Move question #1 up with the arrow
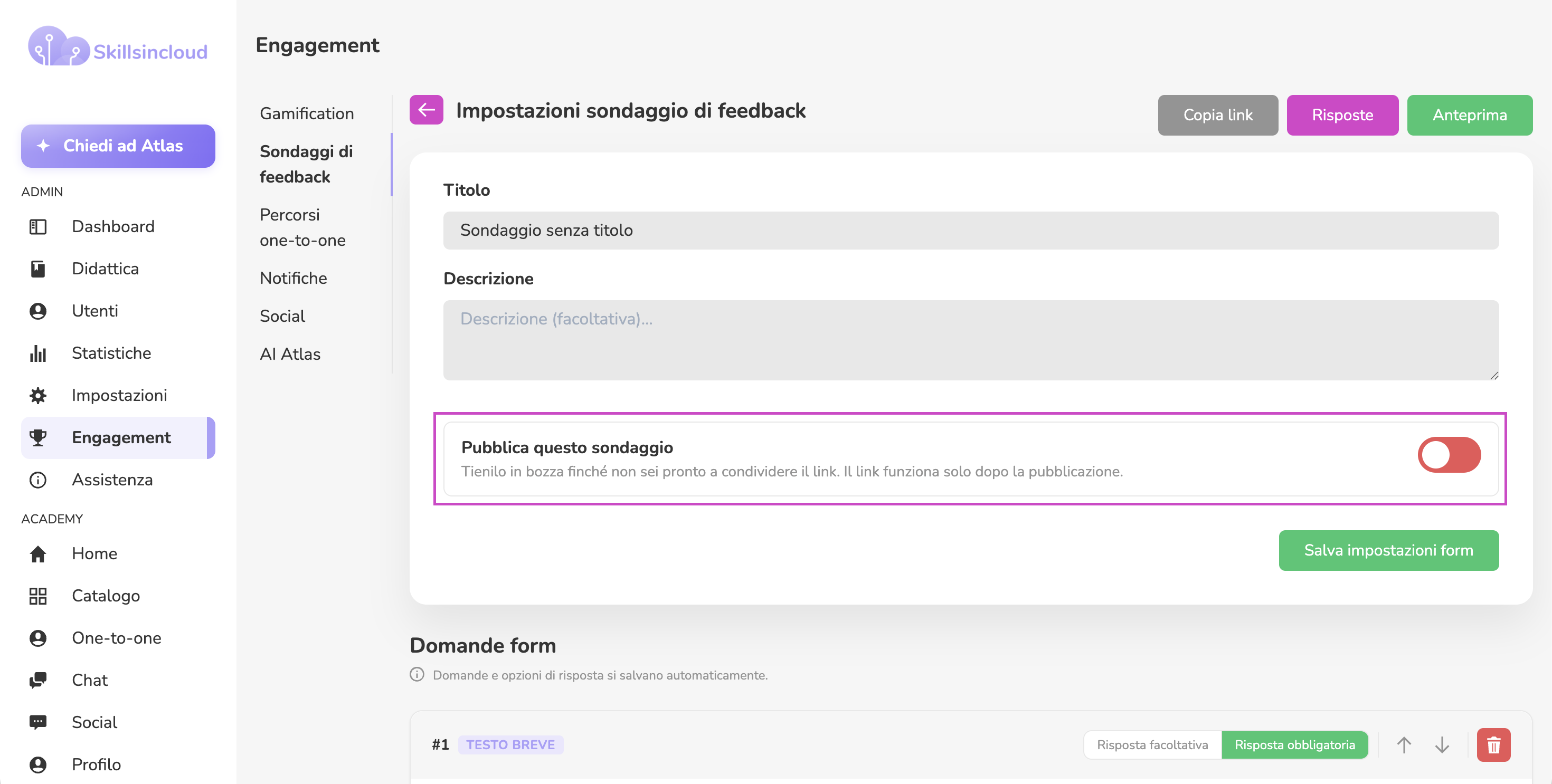Image resolution: width=1552 pixels, height=784 pixels. (1404, 745)
